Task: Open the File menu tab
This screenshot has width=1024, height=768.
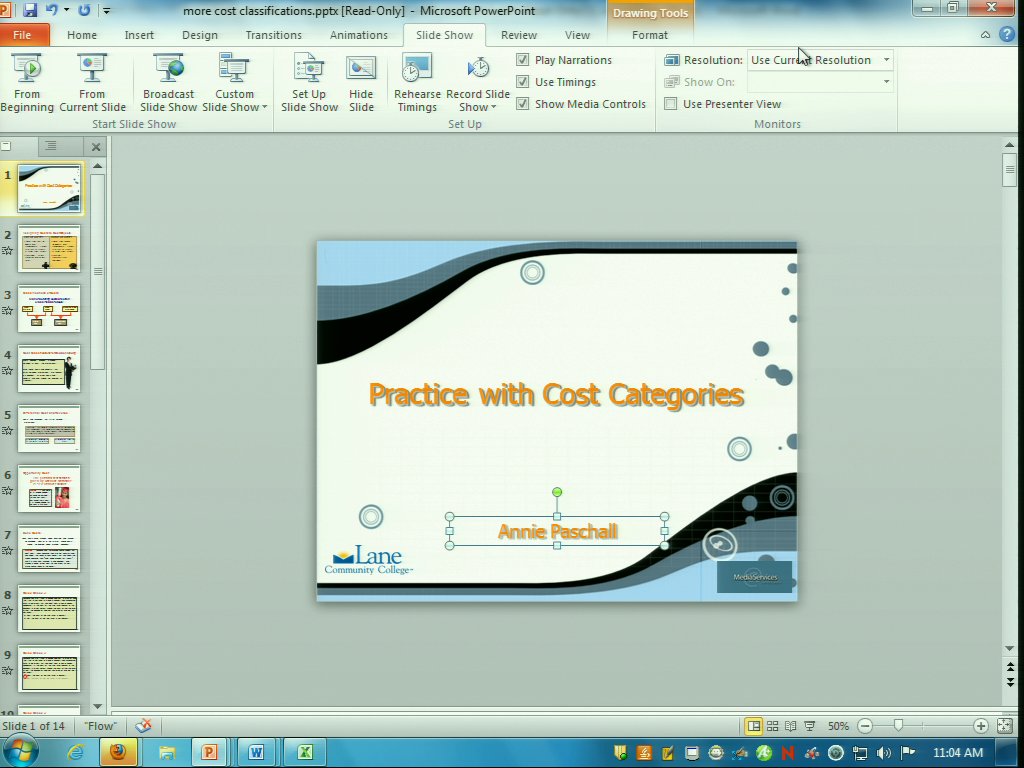Action: pos(22,35)
